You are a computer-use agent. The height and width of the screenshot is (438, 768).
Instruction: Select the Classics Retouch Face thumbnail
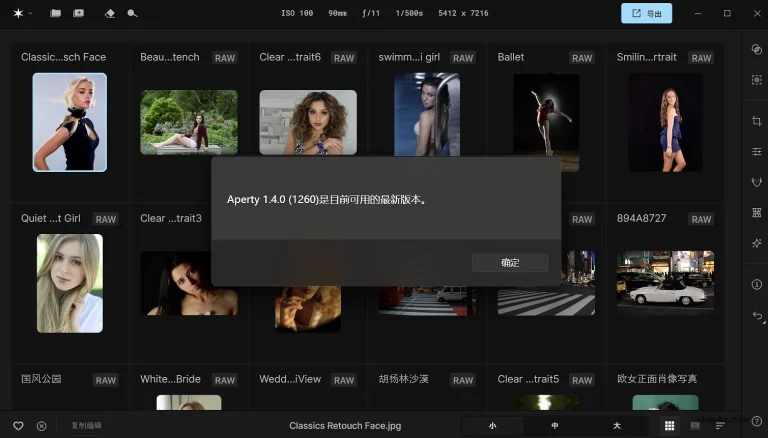point(69,122)
